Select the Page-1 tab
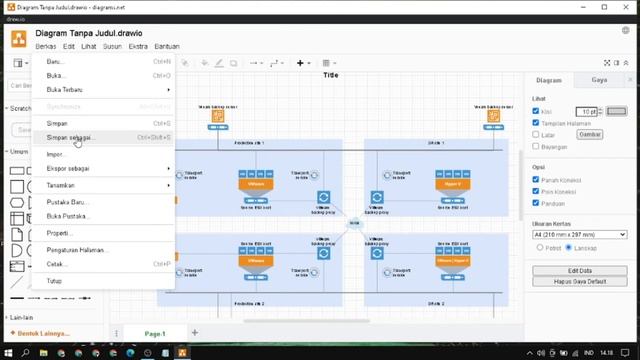The height and width of the screenshot is (360, 640). point(155,334)
